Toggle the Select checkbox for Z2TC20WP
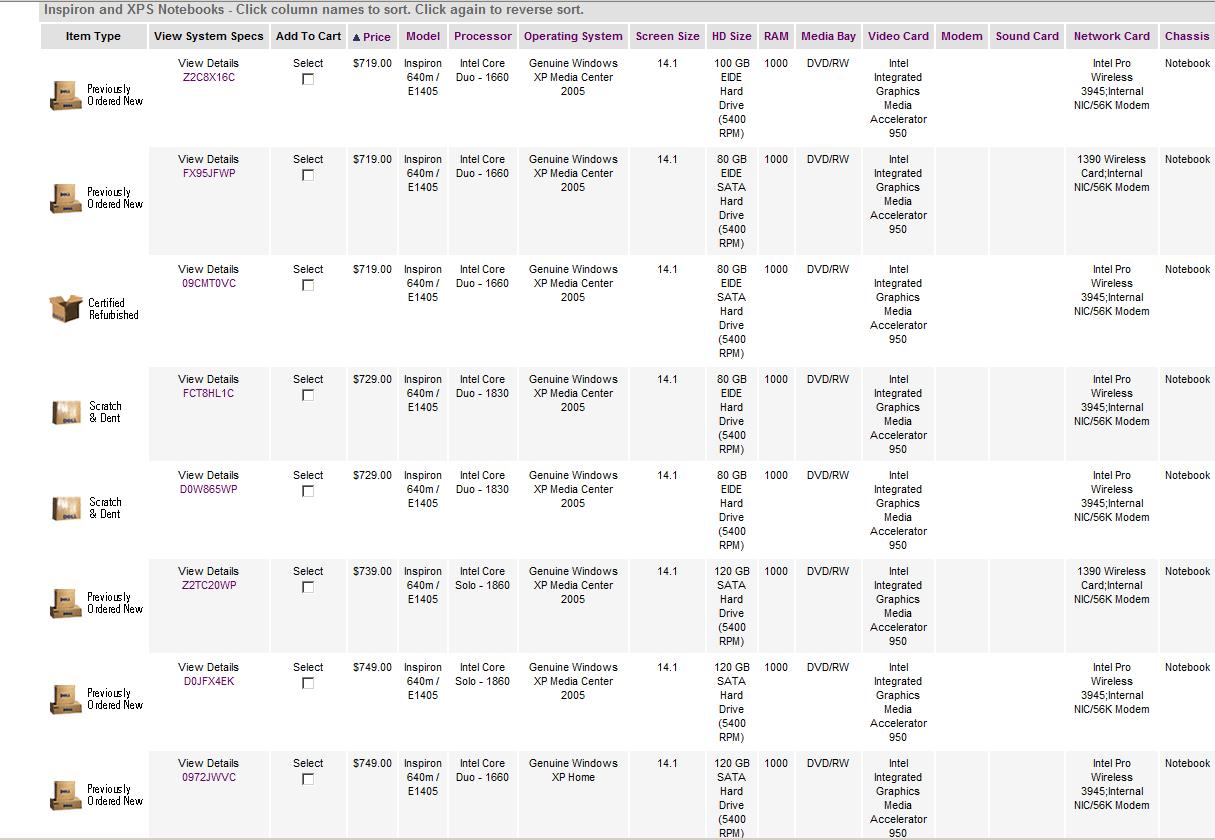This screenshot has width=1215, height=840. [x=308, y=587]
